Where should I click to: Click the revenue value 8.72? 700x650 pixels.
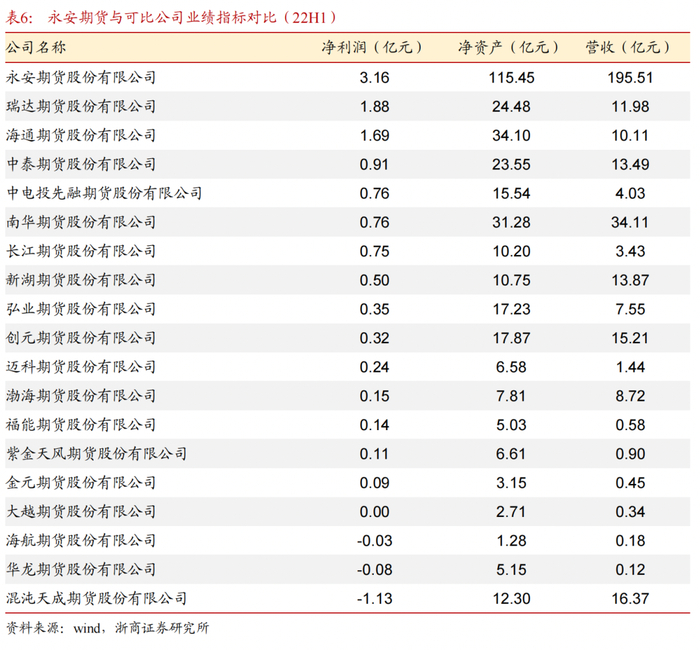pyautogui.click(x=630, y=396)
